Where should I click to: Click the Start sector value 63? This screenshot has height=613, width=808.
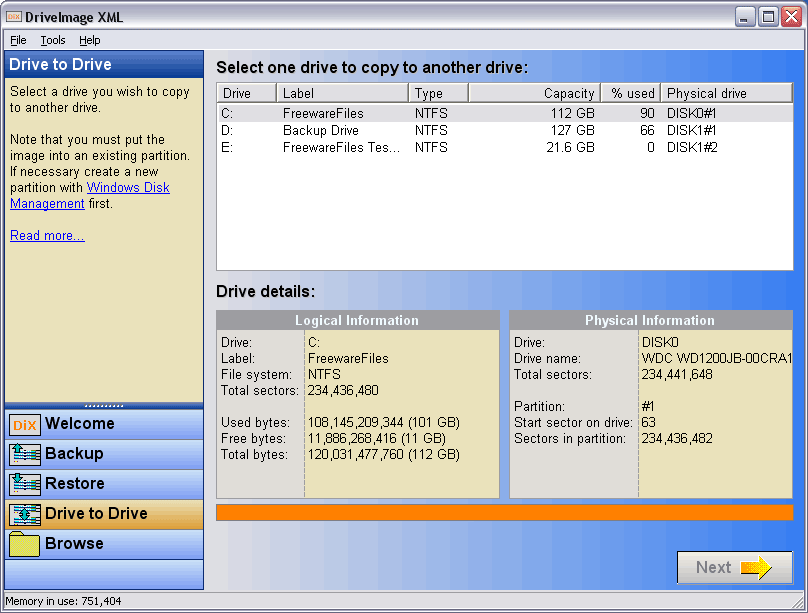tap(648, 422)
